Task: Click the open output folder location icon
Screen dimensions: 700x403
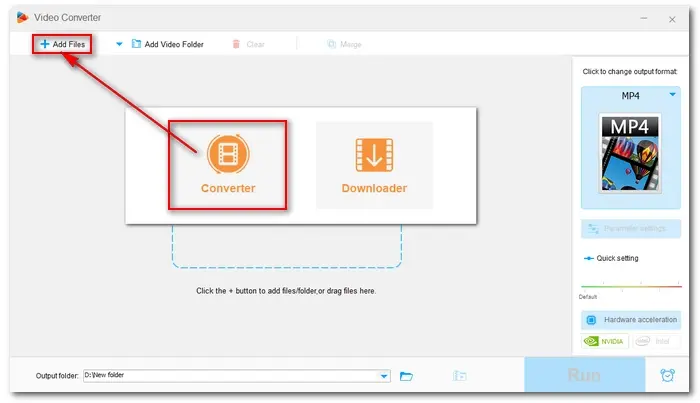Action: pos(459,376)
